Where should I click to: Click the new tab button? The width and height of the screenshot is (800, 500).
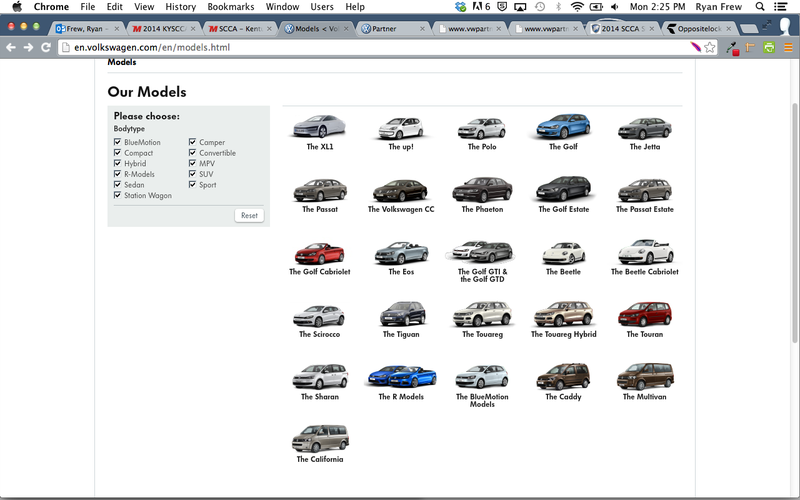[748, 29]
